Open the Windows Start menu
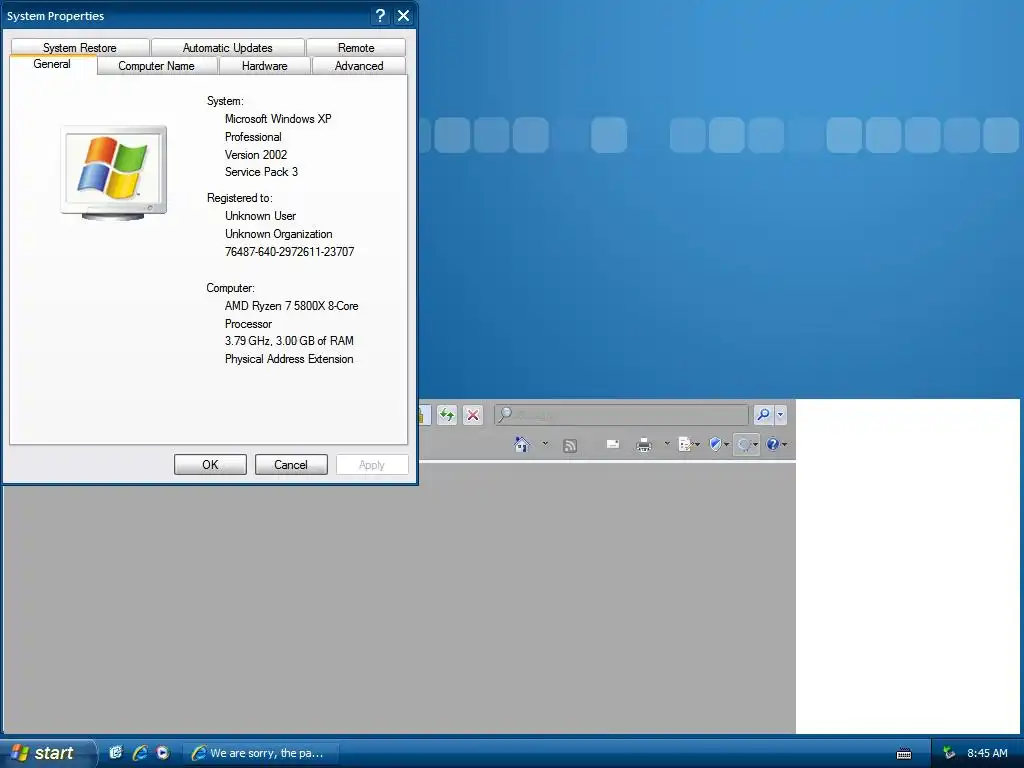Image resolution: width=1024 pixels, height=768 pixels. pyautogui.click(x=47, y=753)
